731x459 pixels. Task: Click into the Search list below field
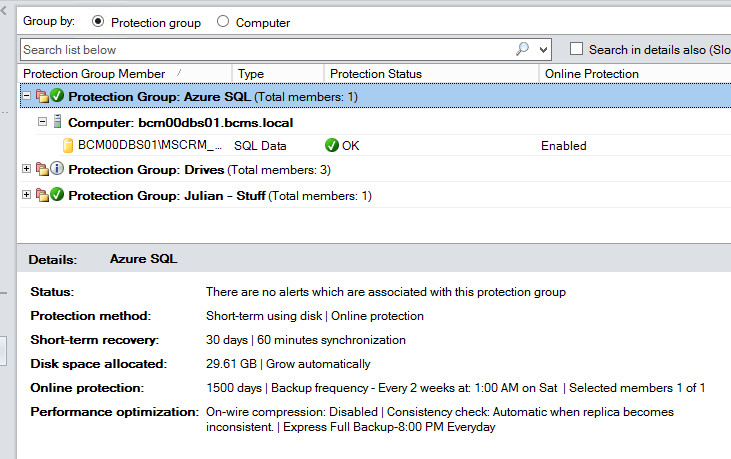coord(268,49)
